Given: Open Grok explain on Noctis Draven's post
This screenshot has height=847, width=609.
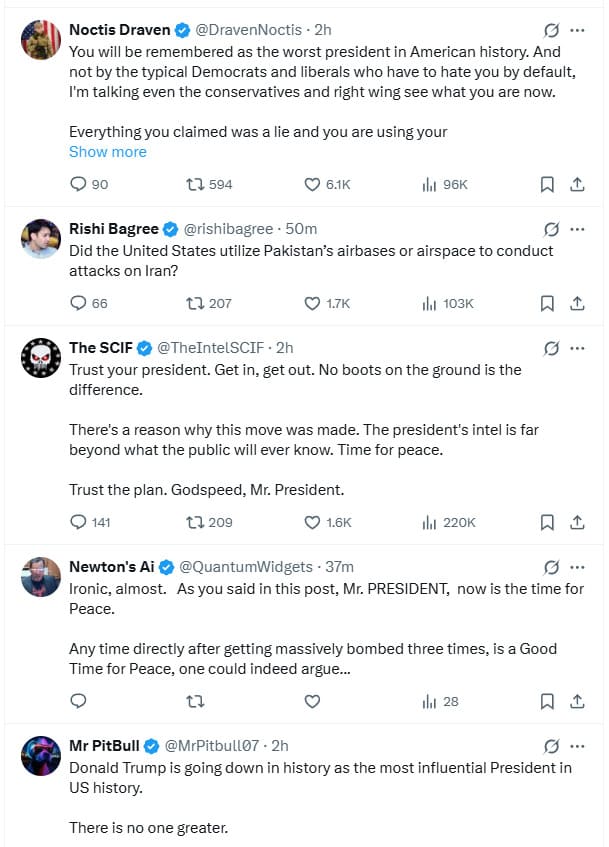Looking at the screenshot, I should tap(550, 29).
